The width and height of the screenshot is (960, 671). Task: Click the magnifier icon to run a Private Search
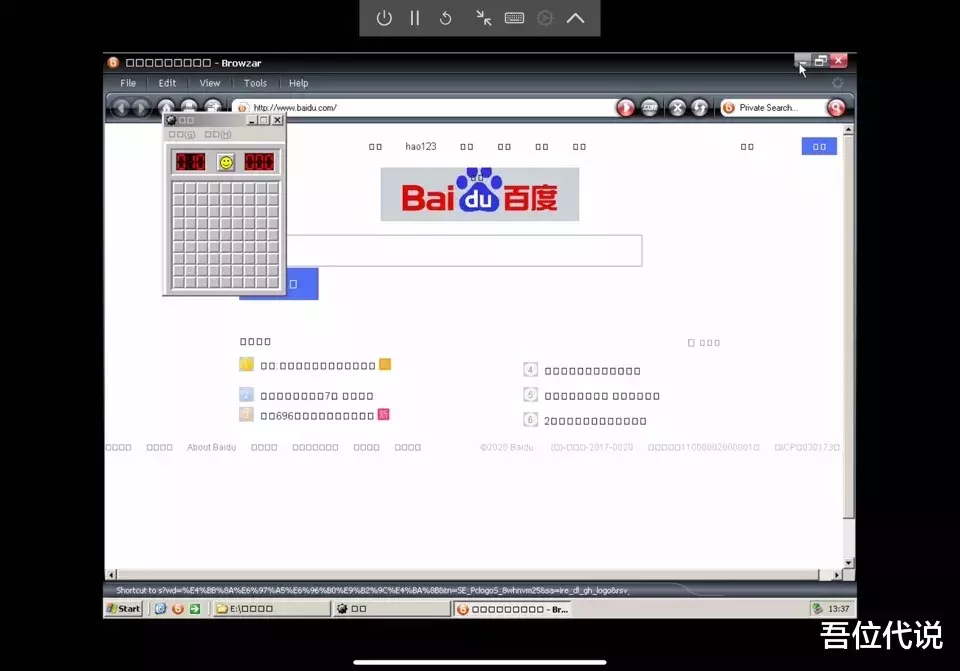coord(836,107)
